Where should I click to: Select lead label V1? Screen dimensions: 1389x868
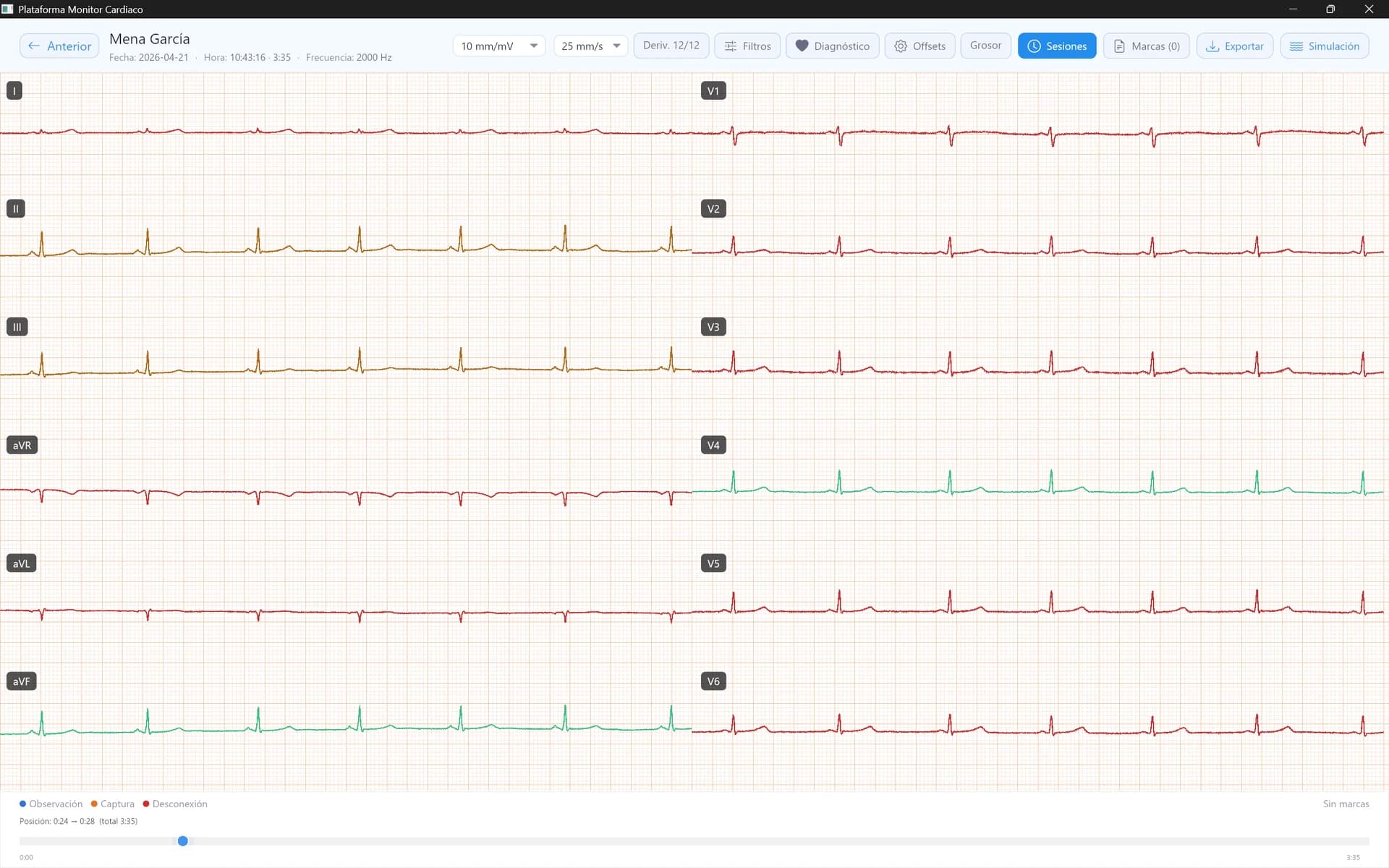tap(713, 90)
